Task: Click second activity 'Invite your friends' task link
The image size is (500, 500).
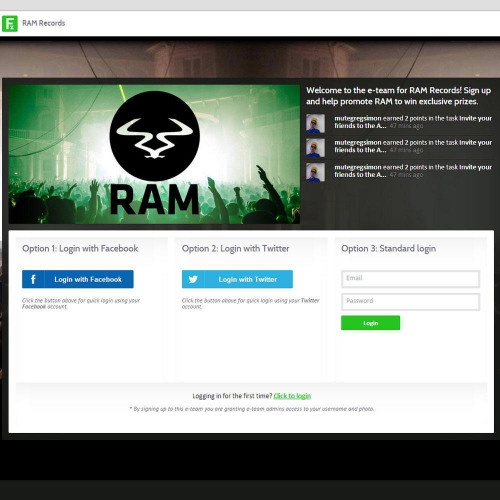Action: coord(413,146)
